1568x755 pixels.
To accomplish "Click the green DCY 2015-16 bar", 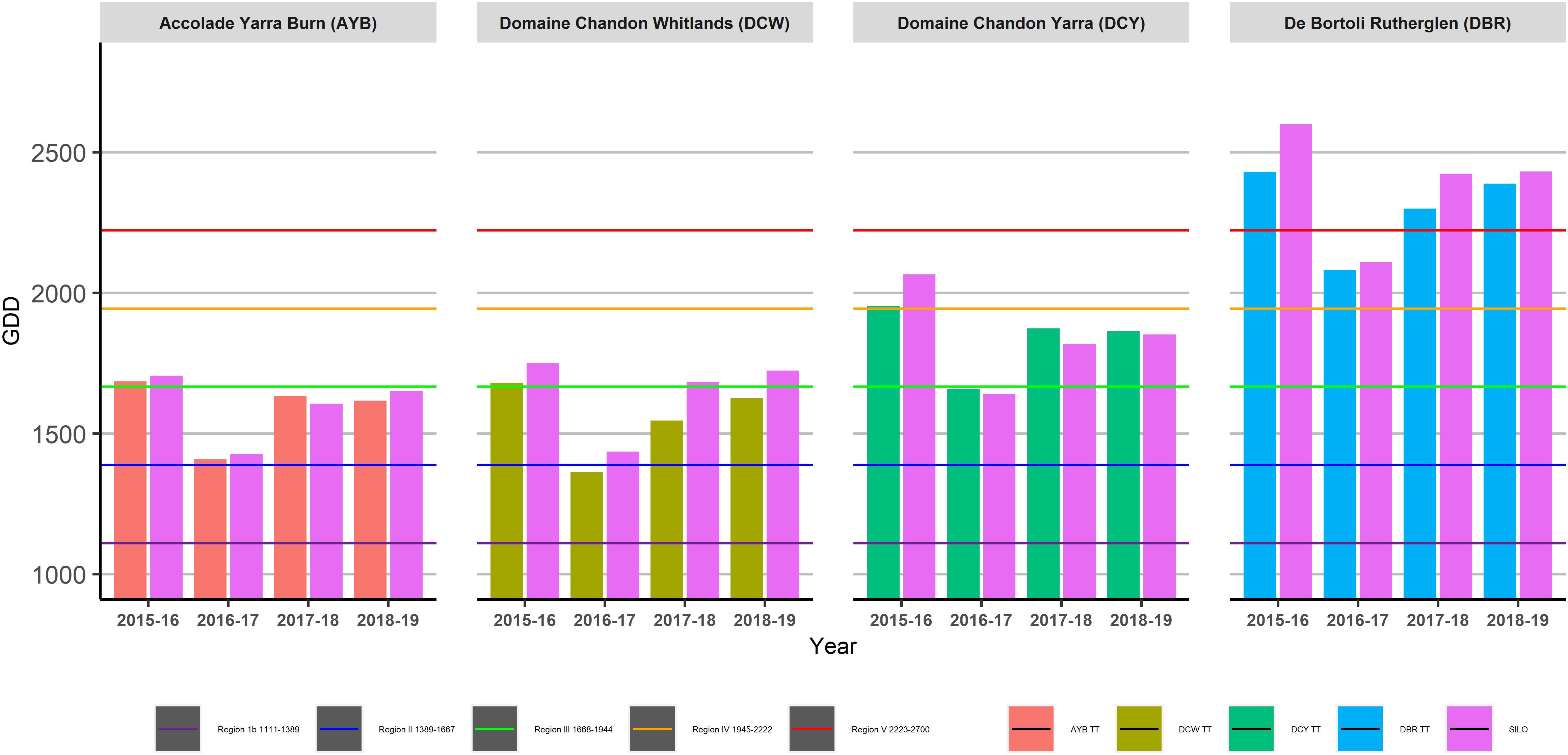I will (883, 452).
